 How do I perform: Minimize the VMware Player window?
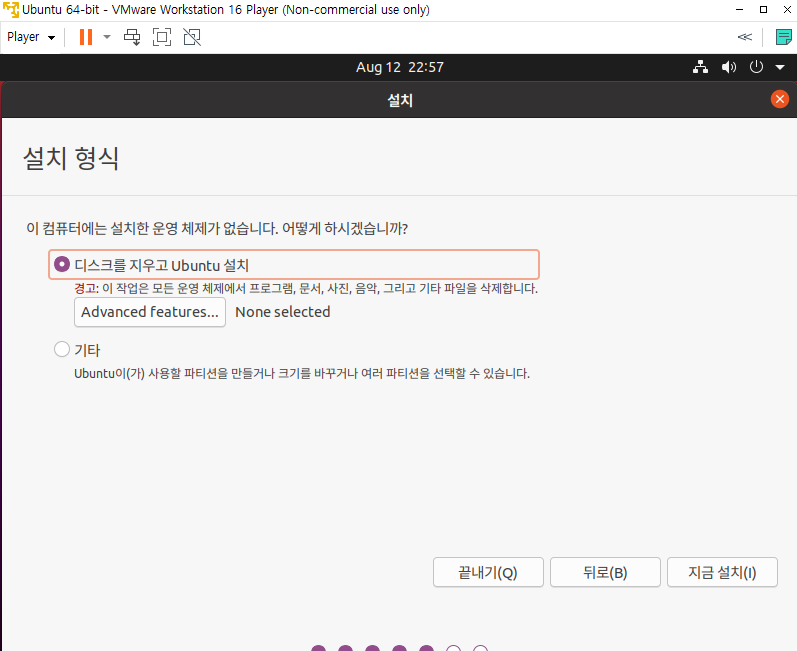point(740,10)
